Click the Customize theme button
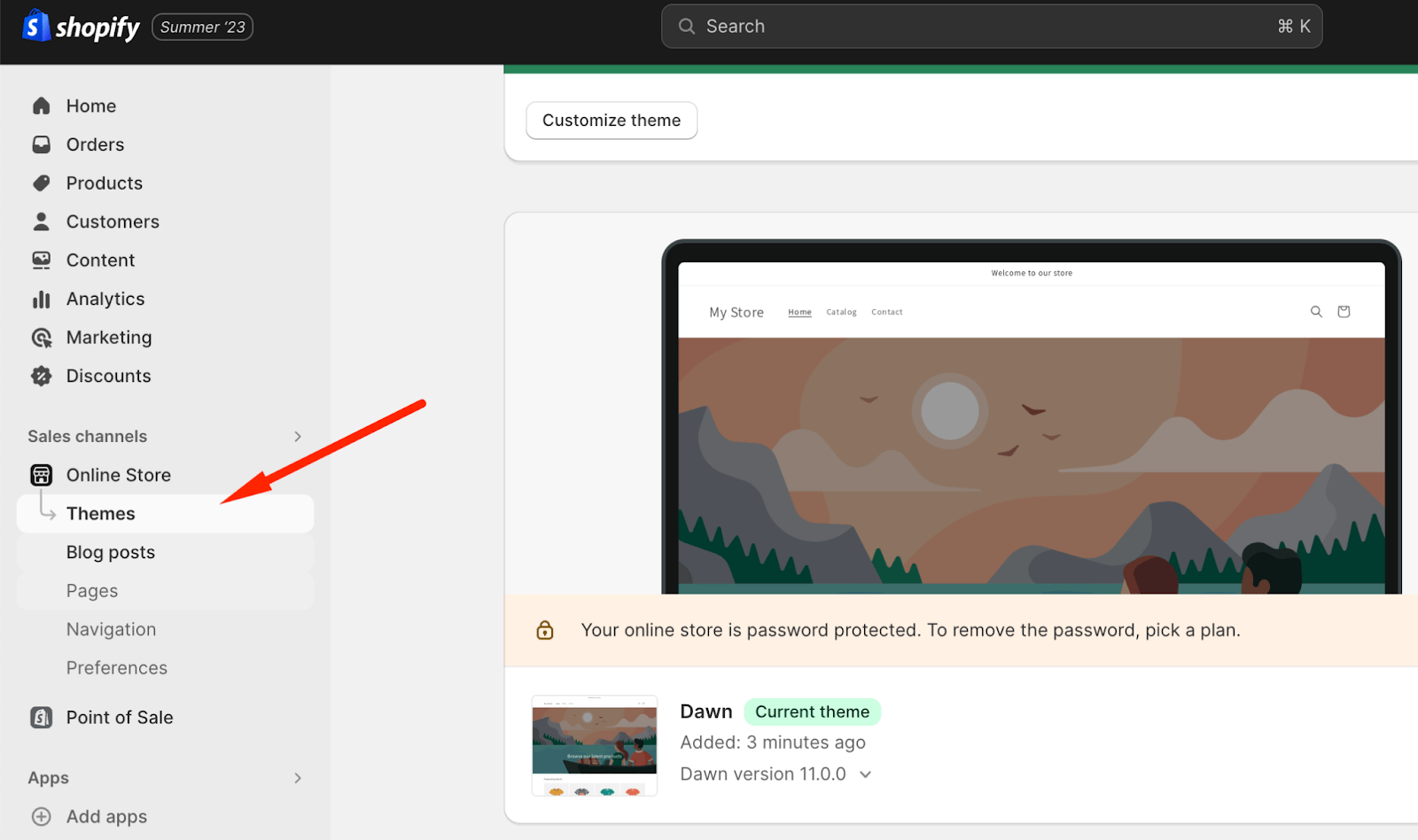The image size is (1418, 840). (612, 121)
